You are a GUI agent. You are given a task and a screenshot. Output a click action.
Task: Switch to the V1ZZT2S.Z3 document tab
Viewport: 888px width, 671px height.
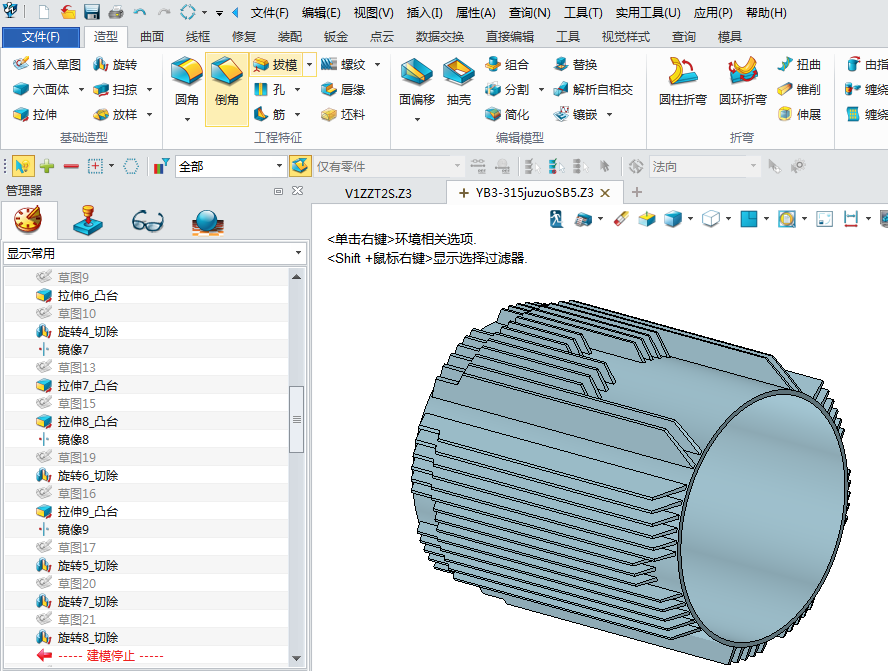378,192
